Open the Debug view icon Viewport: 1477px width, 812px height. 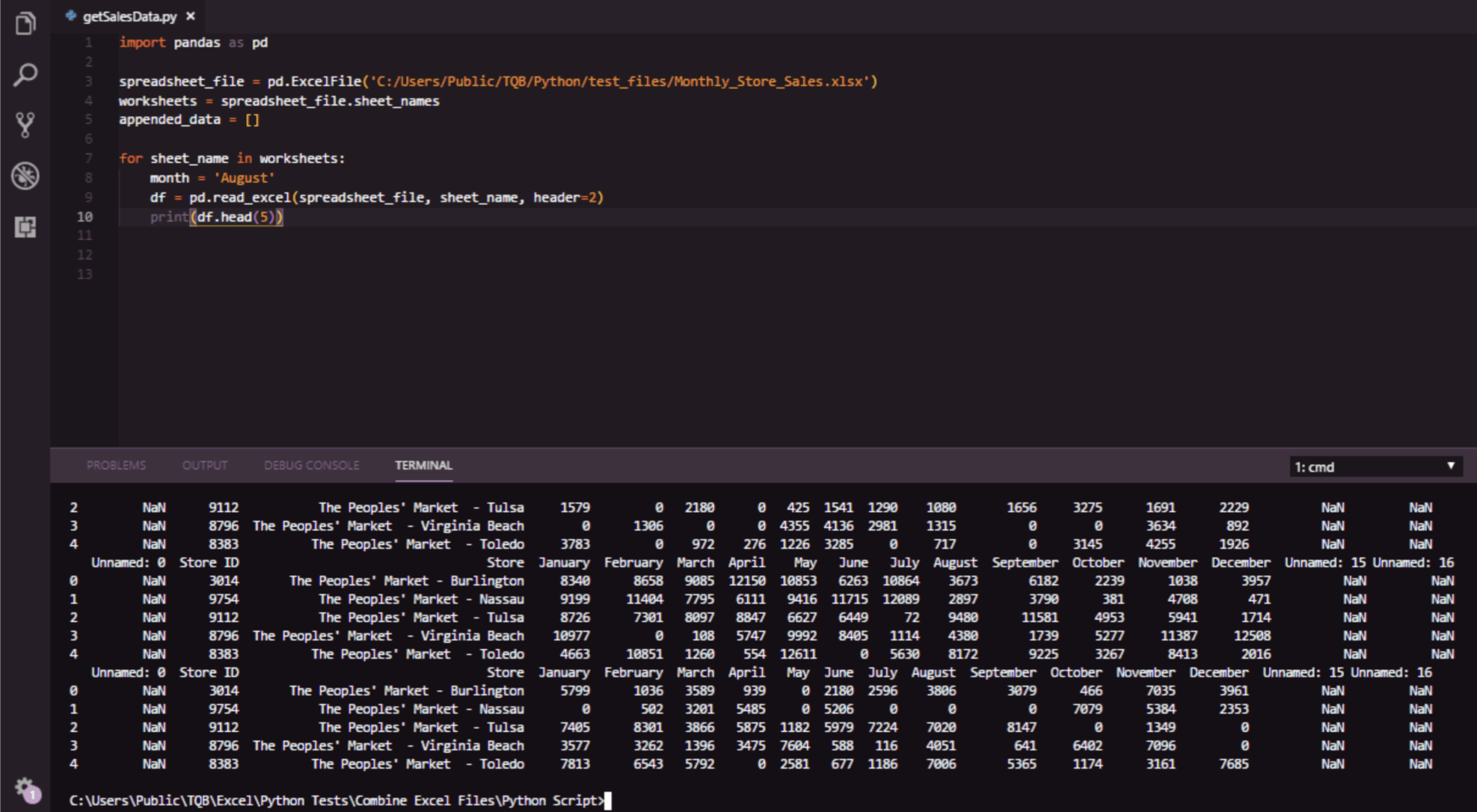coord(25,176)
